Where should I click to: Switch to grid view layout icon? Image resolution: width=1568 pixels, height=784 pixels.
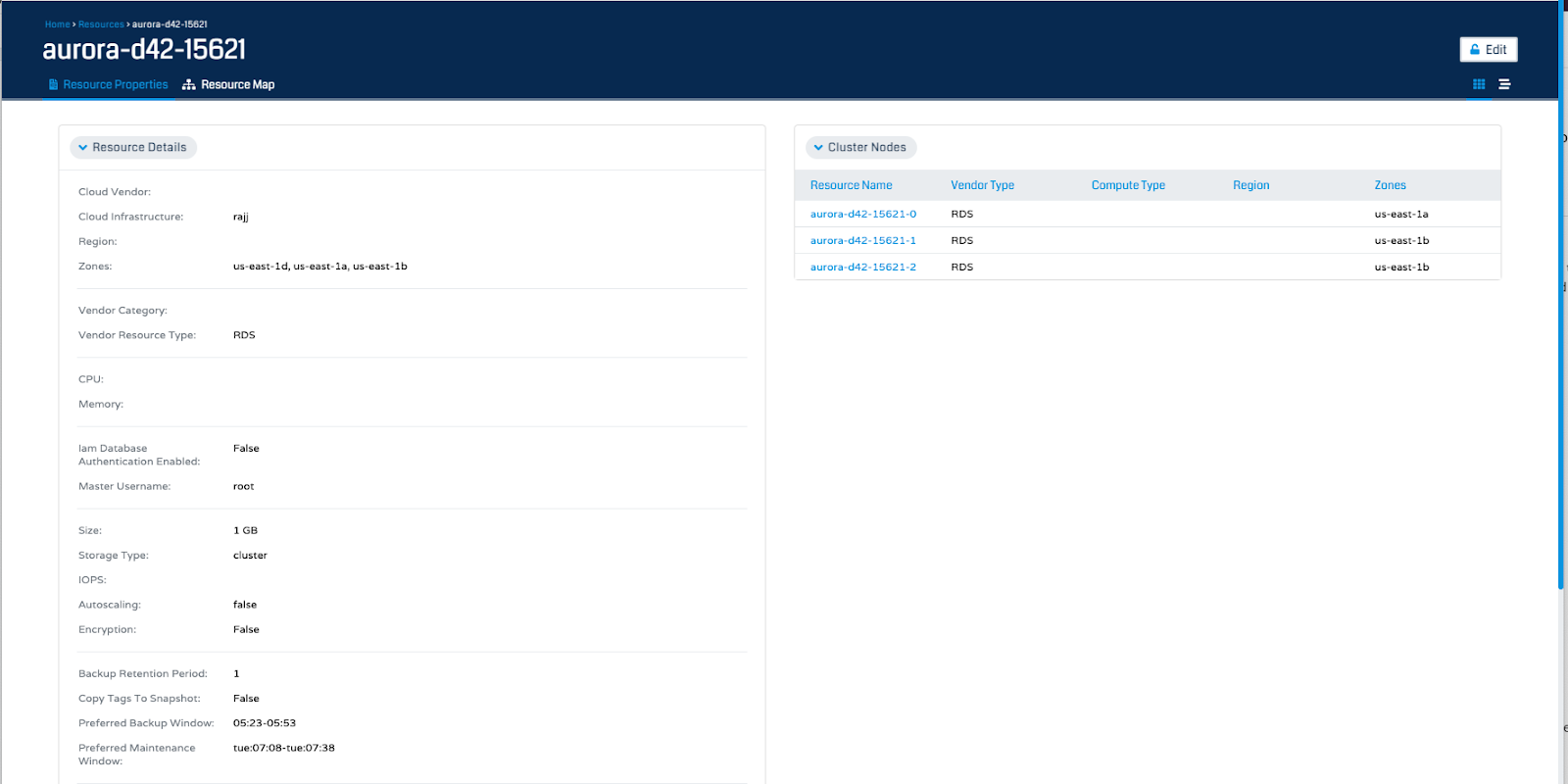click(x=1479, y=84)
